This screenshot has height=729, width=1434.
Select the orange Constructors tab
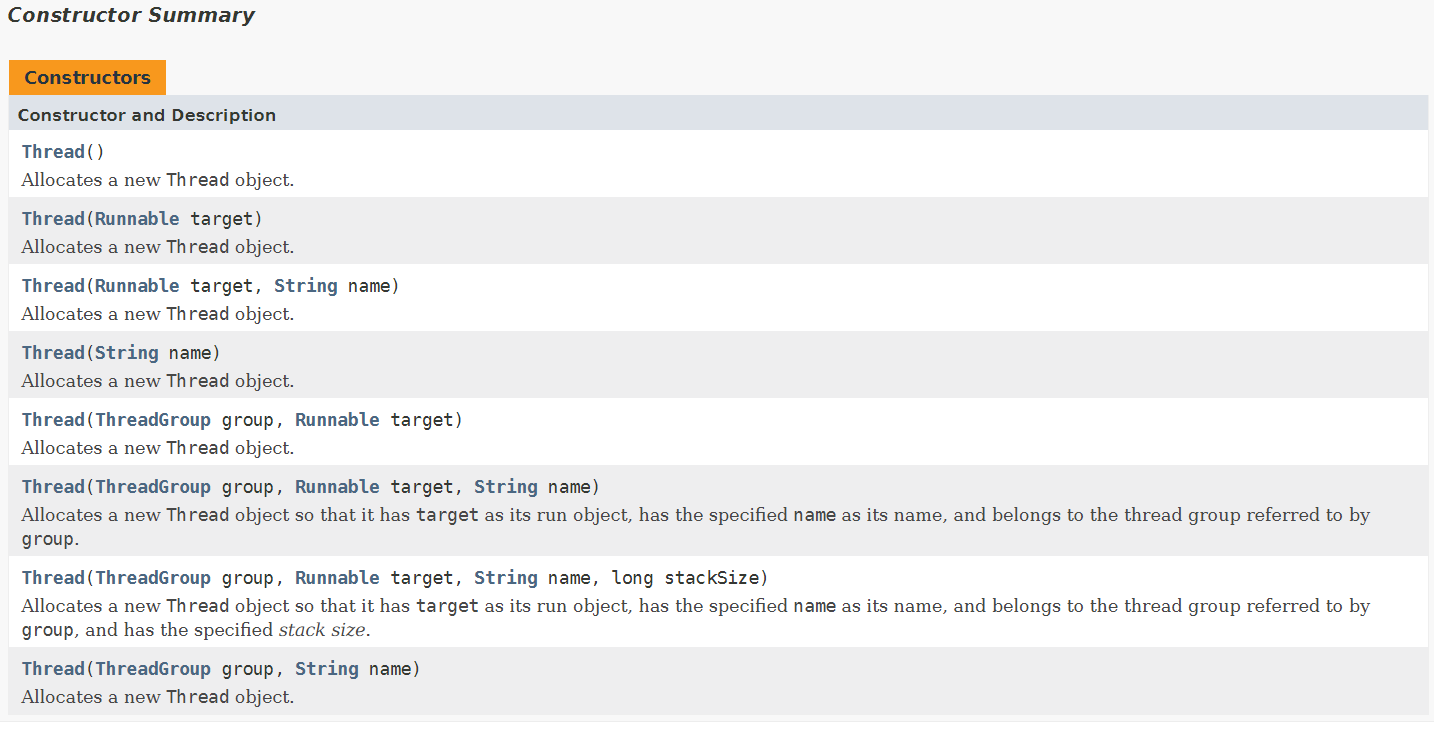click(87, 77)
